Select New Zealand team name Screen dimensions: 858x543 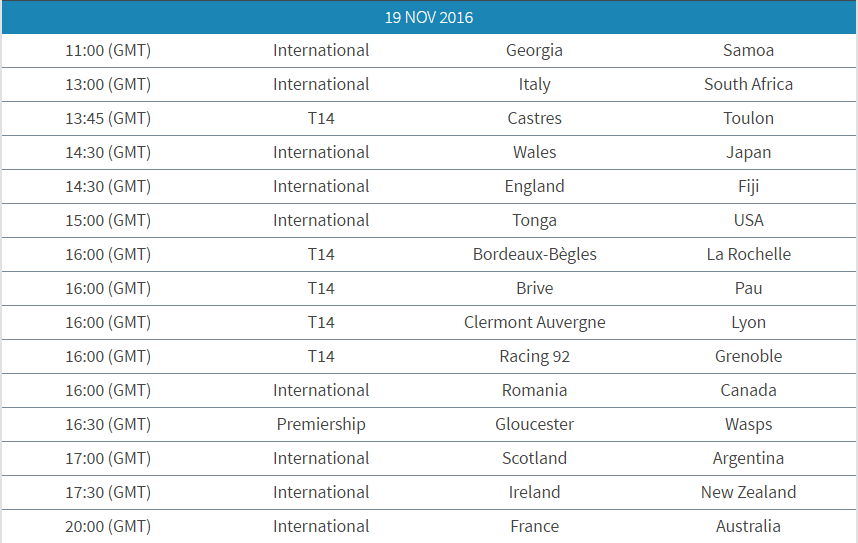pyautogui.click(x=748, y=492)
